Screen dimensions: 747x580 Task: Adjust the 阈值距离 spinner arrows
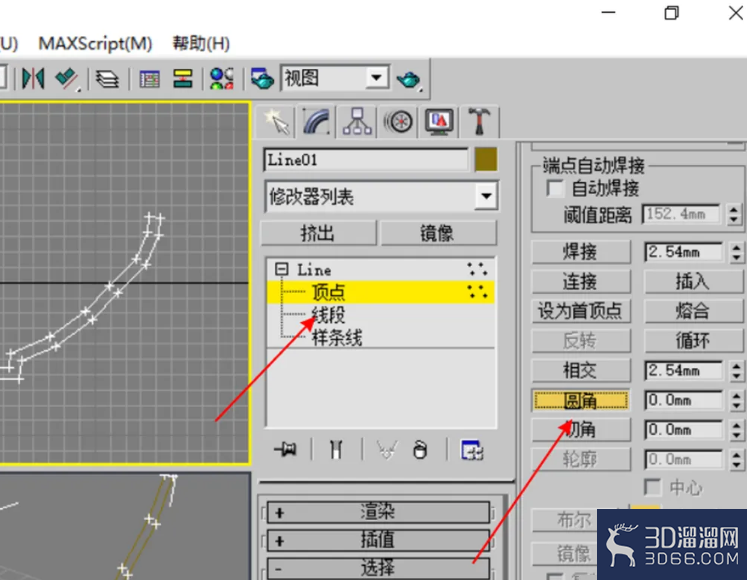click(734, 214)
